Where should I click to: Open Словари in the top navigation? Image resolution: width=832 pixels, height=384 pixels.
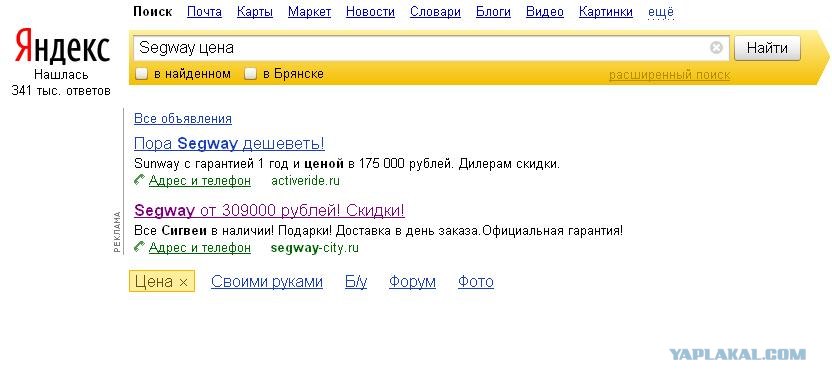(435, 12)
